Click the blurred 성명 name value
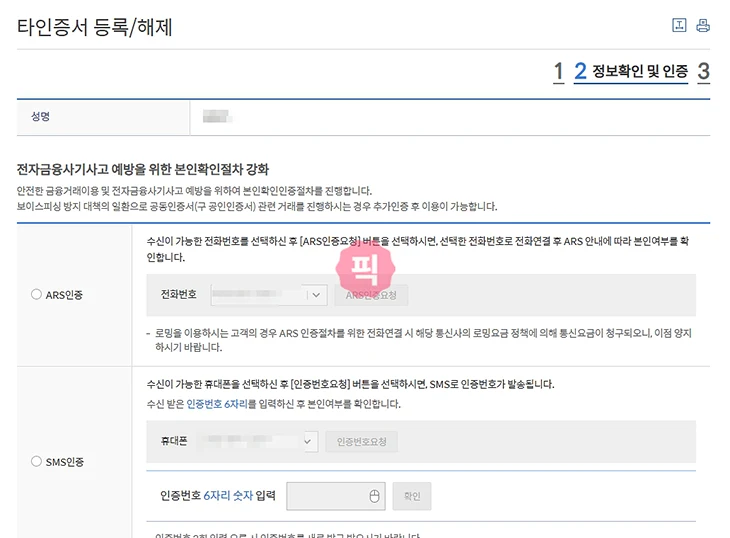 [216, 117]
